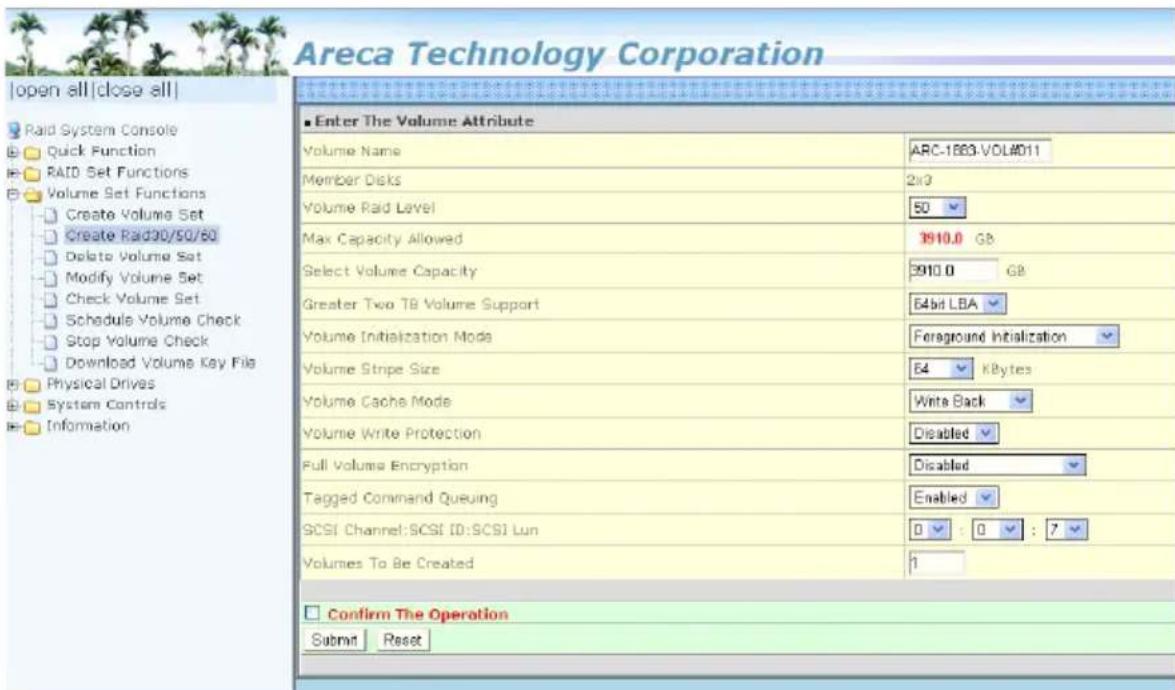Click the Information folder icon
Image resolution: width=1175 pixels, height=690 pixels.
click(31, 427)
